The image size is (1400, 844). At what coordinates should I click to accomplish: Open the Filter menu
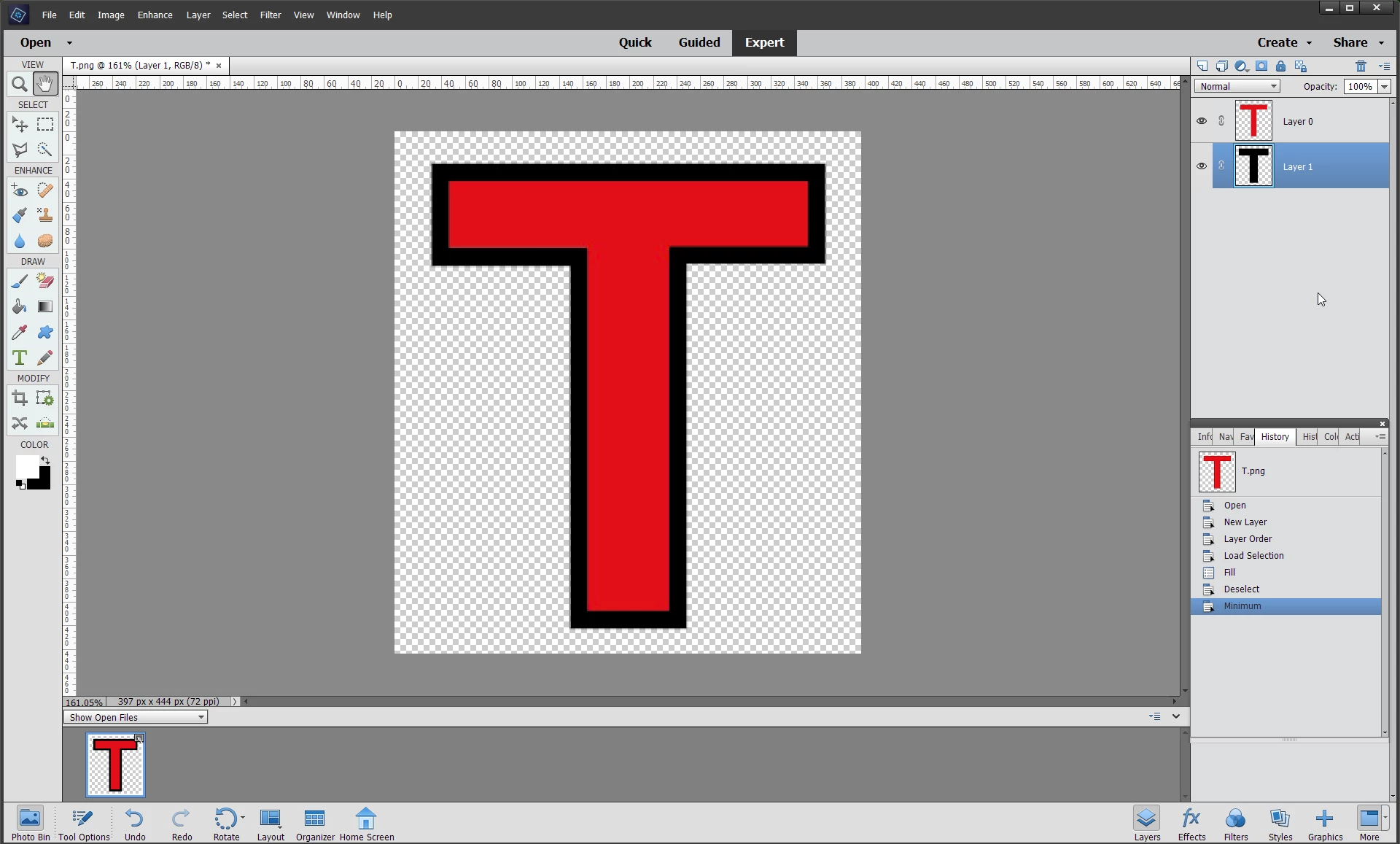[270, 15]
